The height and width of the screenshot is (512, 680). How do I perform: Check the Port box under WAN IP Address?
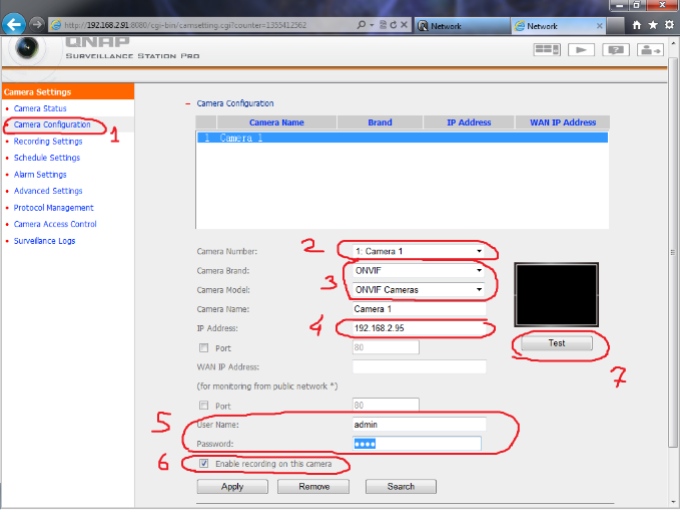click(x=204, y=405)
